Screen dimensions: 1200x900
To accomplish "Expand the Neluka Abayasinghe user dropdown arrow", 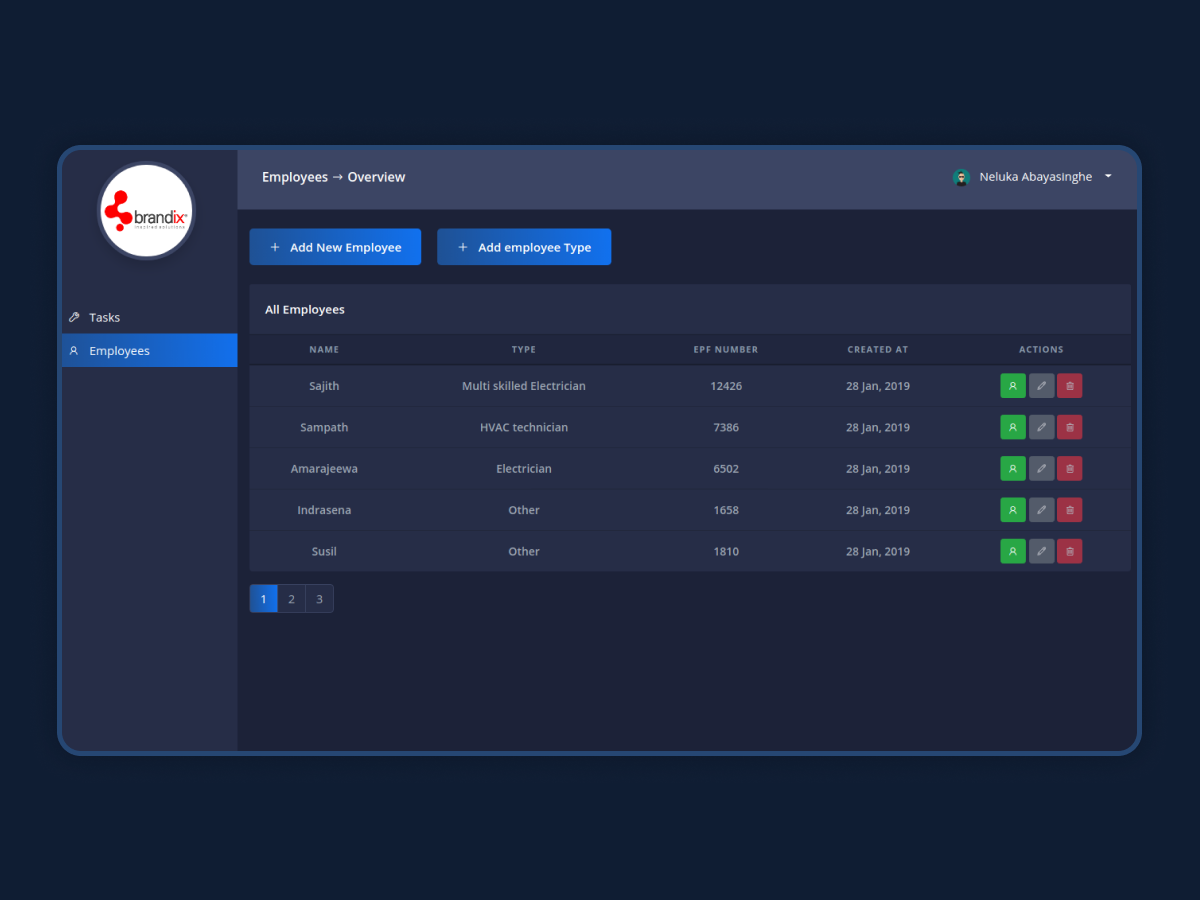I will (x=1108, y=177).
